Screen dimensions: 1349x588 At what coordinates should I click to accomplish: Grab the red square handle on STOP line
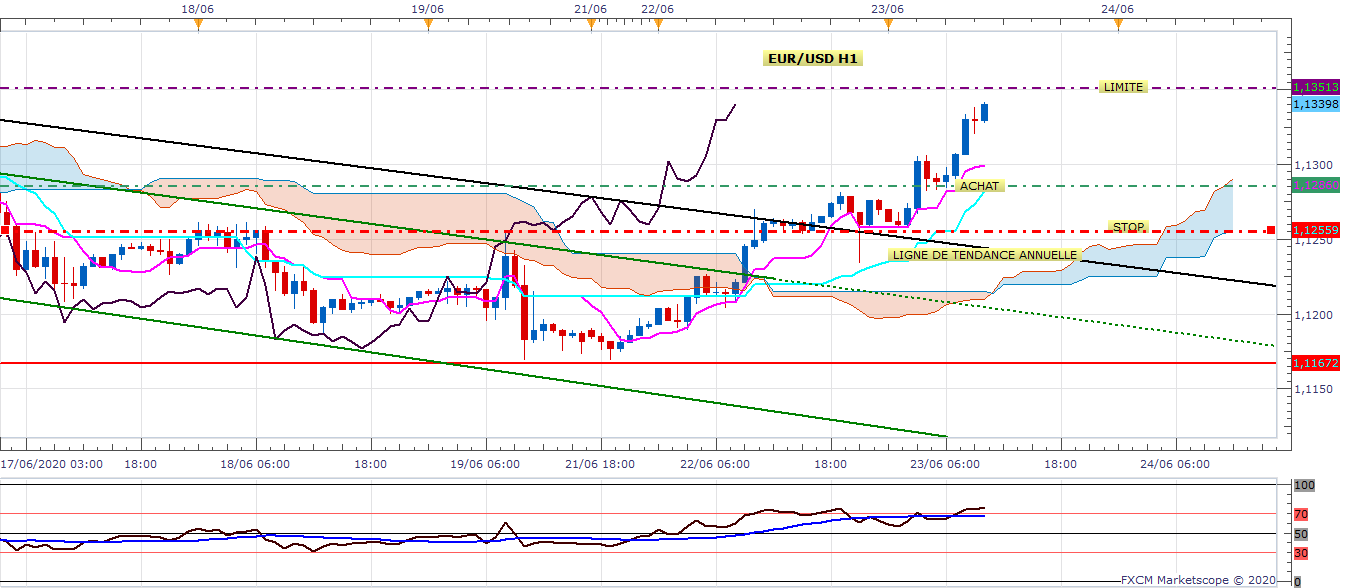(x=1270, y=231)
